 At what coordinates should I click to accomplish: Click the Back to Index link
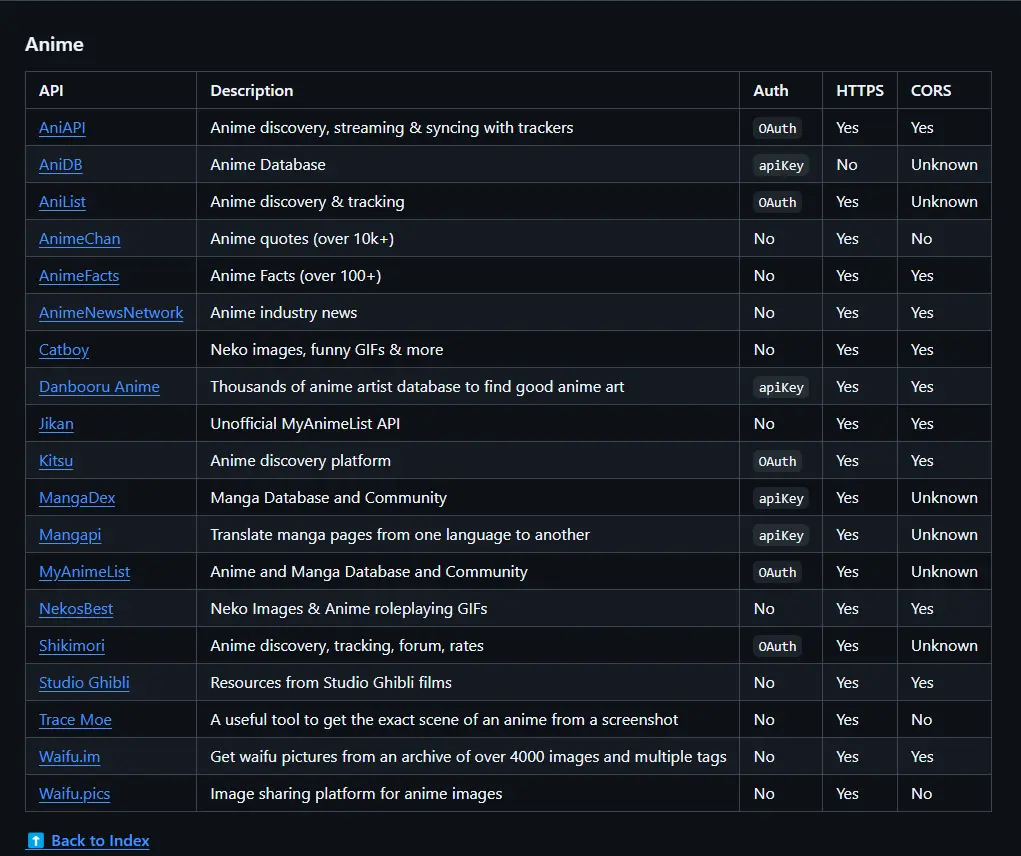100,841
